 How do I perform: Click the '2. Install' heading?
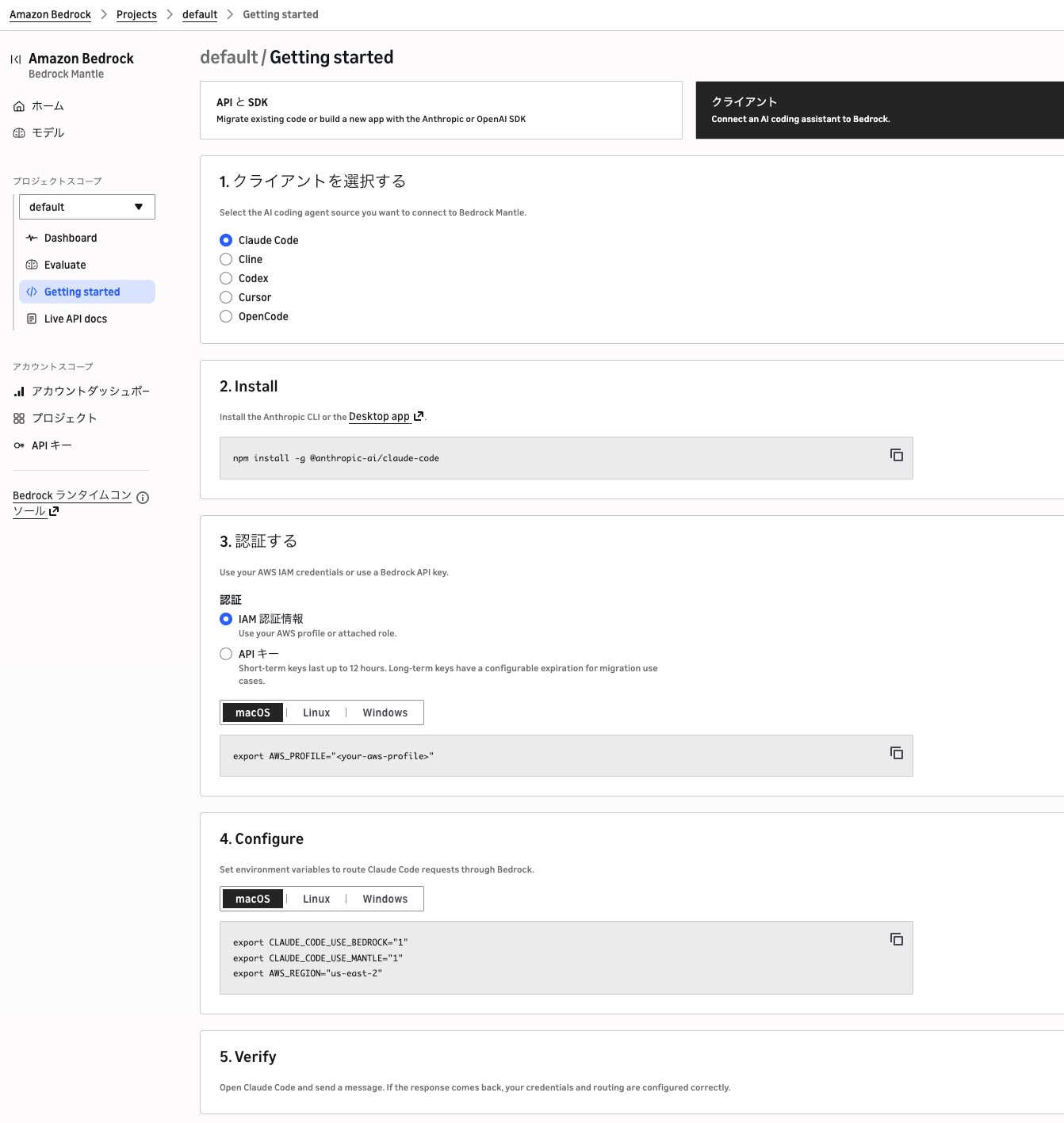coord(249,387)
